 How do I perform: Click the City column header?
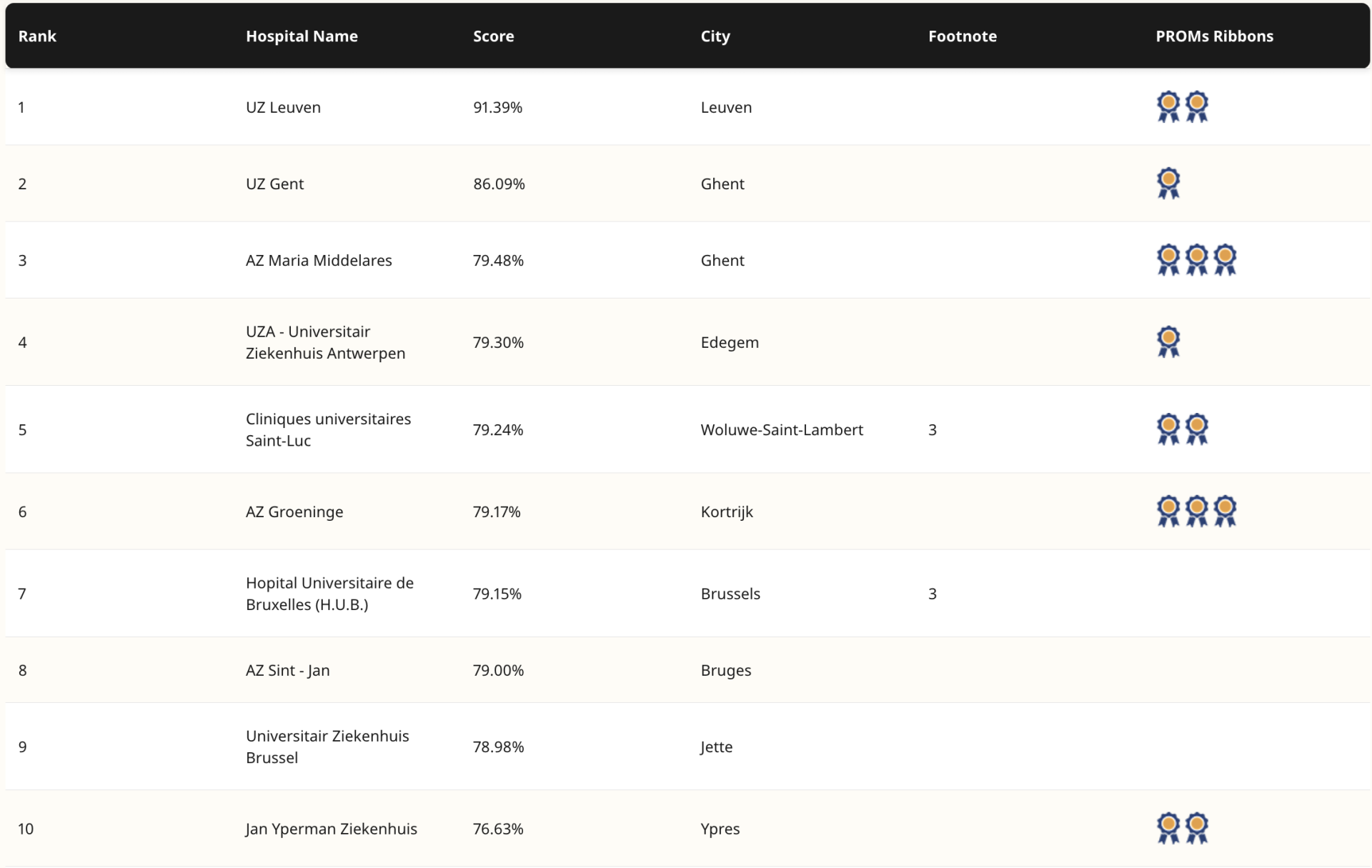pyautogui.click(x=715, y=36)
